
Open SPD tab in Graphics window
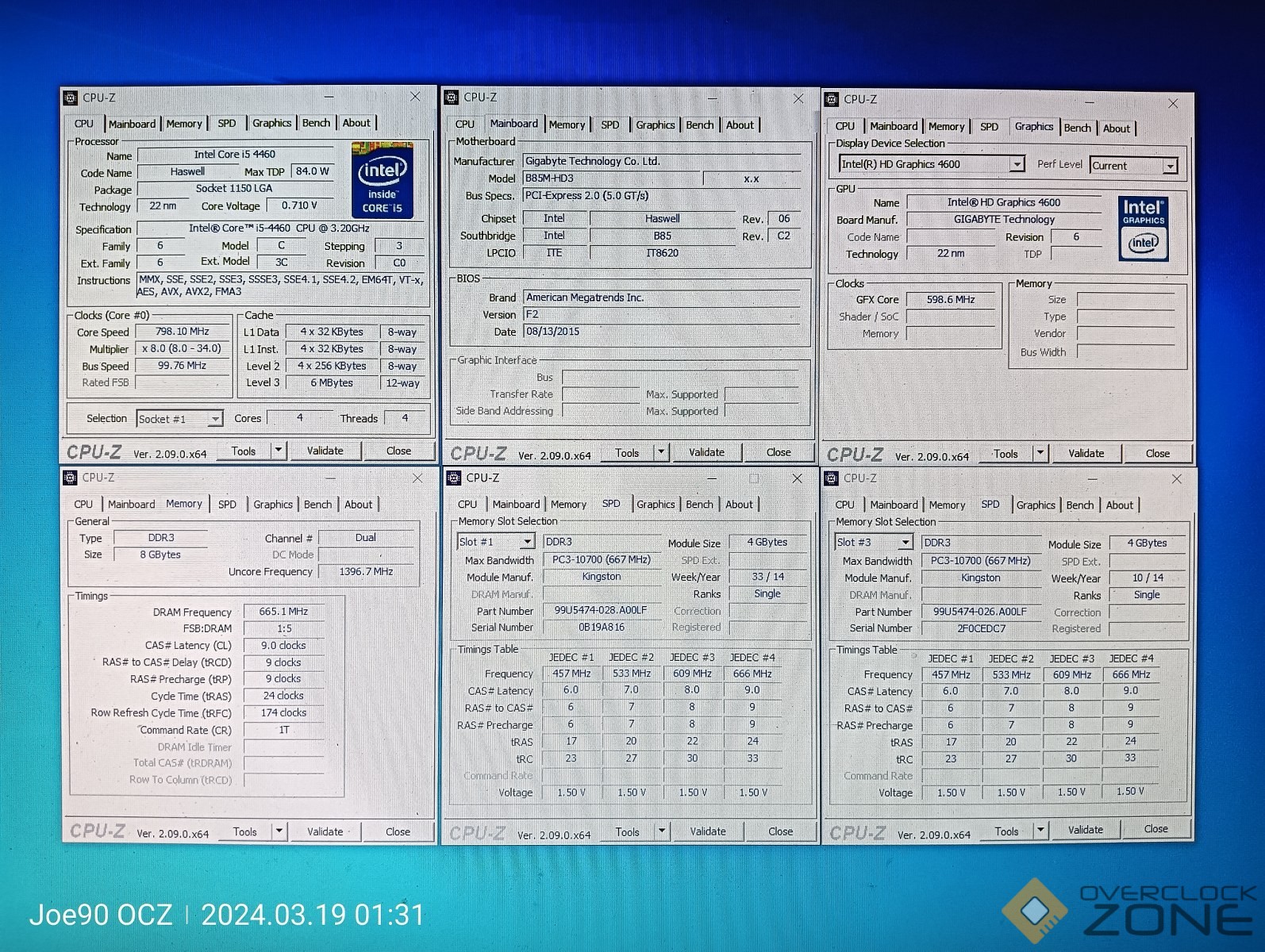[989, 126]
